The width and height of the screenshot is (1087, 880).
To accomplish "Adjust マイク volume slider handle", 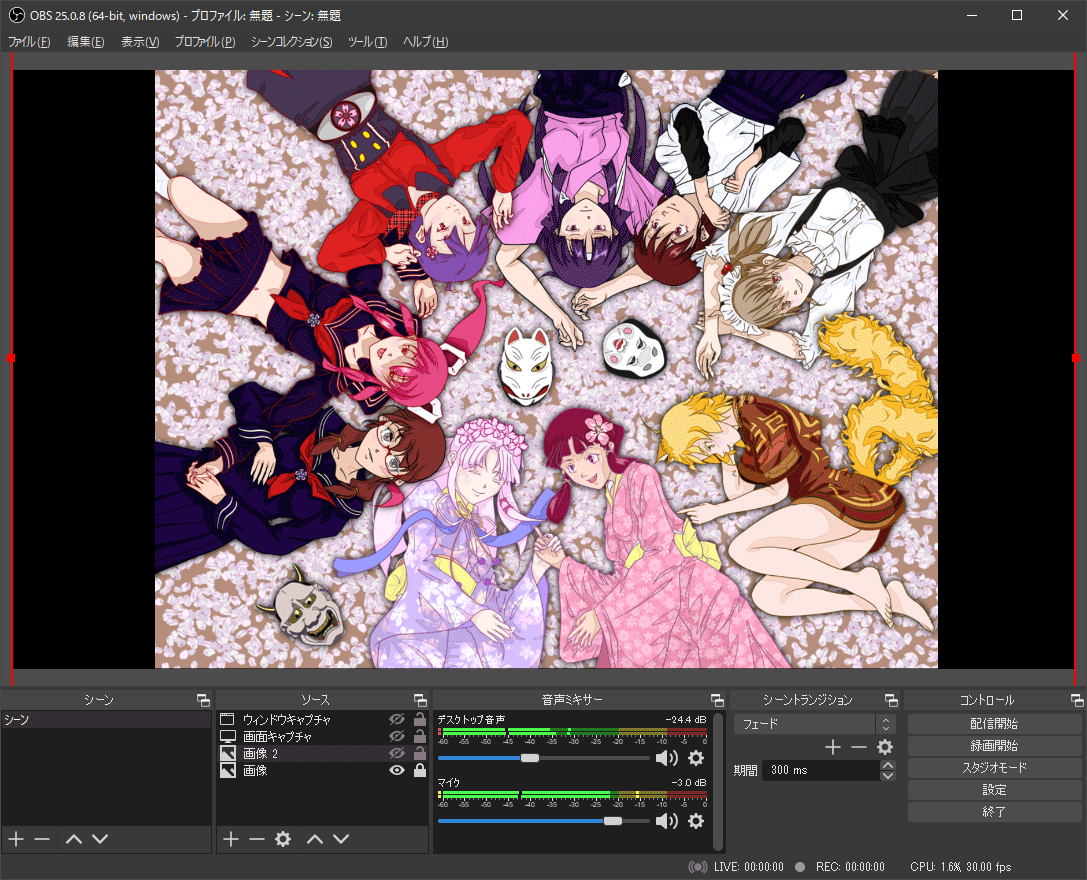I will click(x=613, y=821).
